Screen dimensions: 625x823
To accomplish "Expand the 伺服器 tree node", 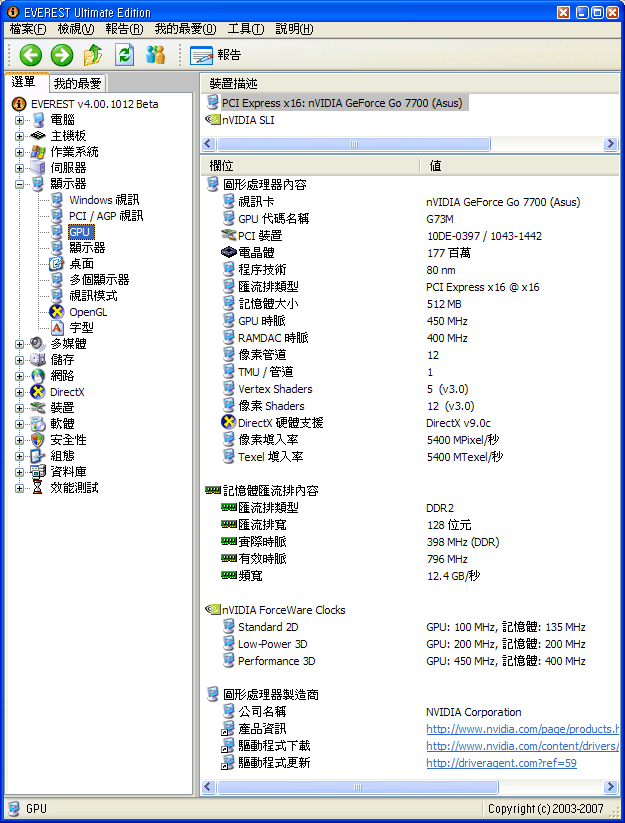I will coord(19,168).
